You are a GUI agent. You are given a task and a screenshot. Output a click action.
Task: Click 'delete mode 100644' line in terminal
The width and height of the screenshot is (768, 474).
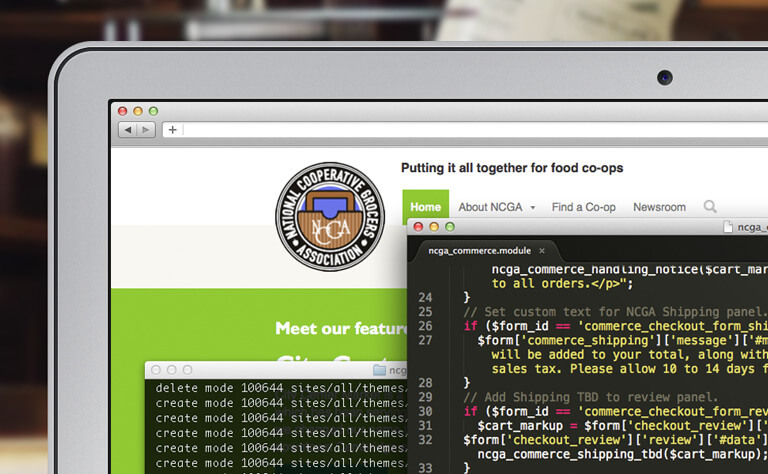pos(281,388)
